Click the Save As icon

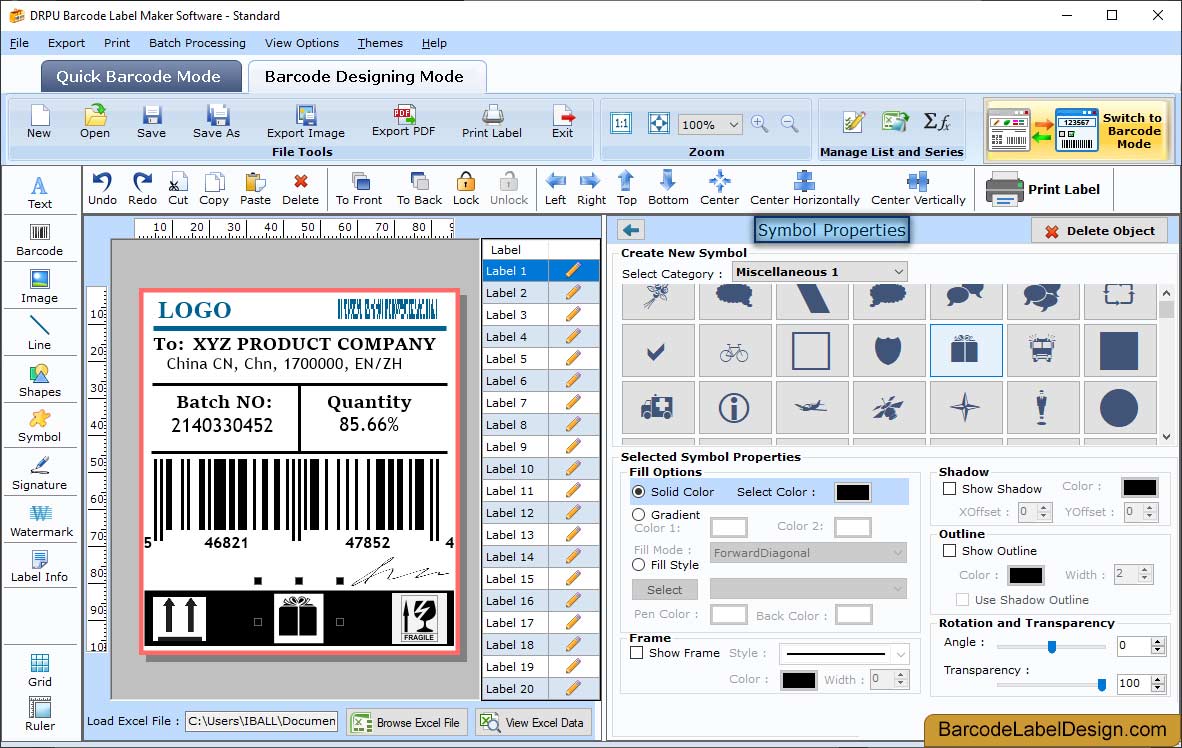[216, 122]
